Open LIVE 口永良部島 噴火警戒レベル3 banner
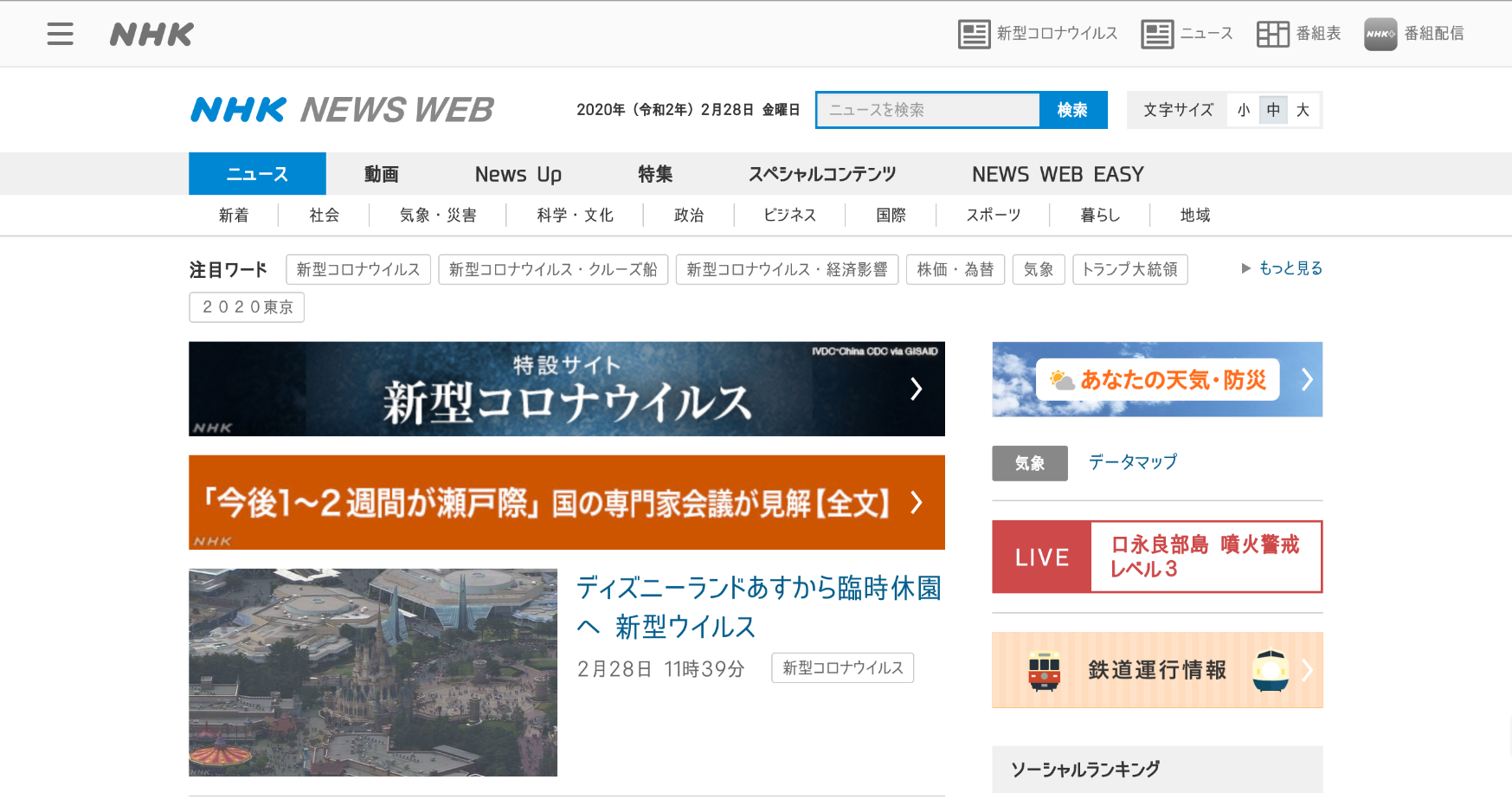Image resolution: width=1512 pixels, height=812 pixels. [x=1157, y=557]
